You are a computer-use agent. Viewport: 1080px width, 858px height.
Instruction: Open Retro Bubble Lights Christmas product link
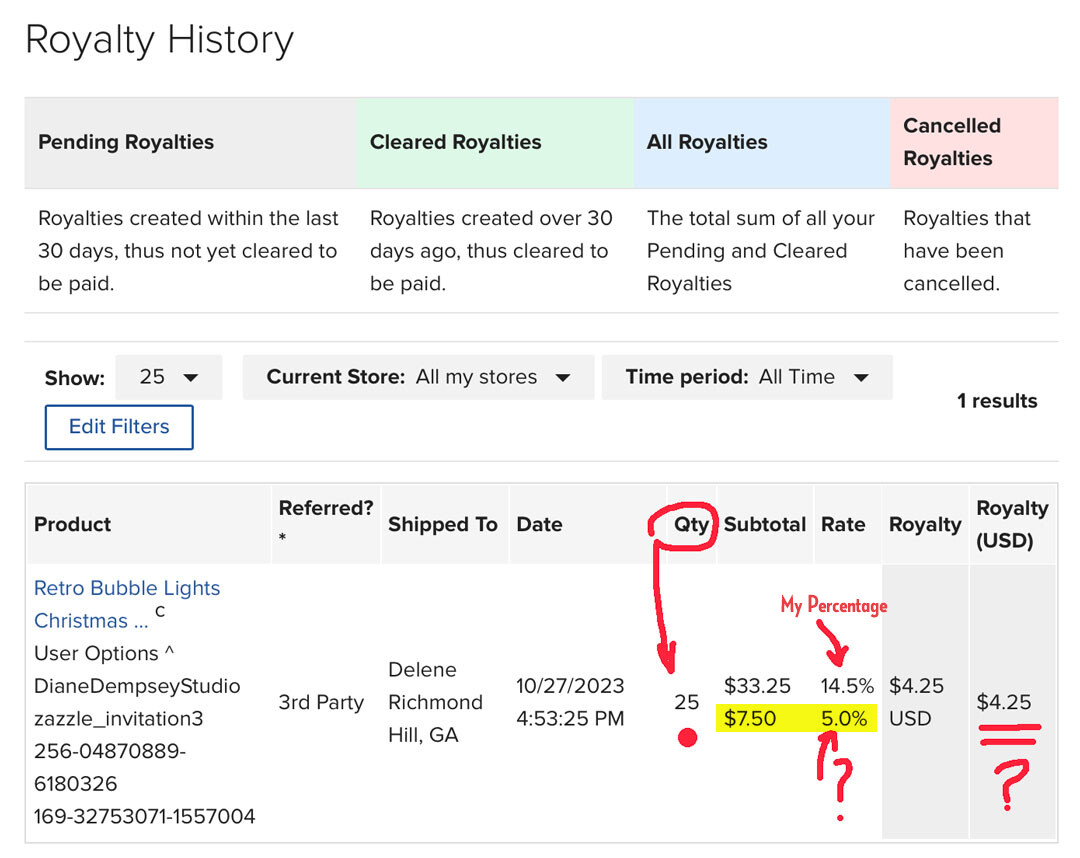pos(127,604)
